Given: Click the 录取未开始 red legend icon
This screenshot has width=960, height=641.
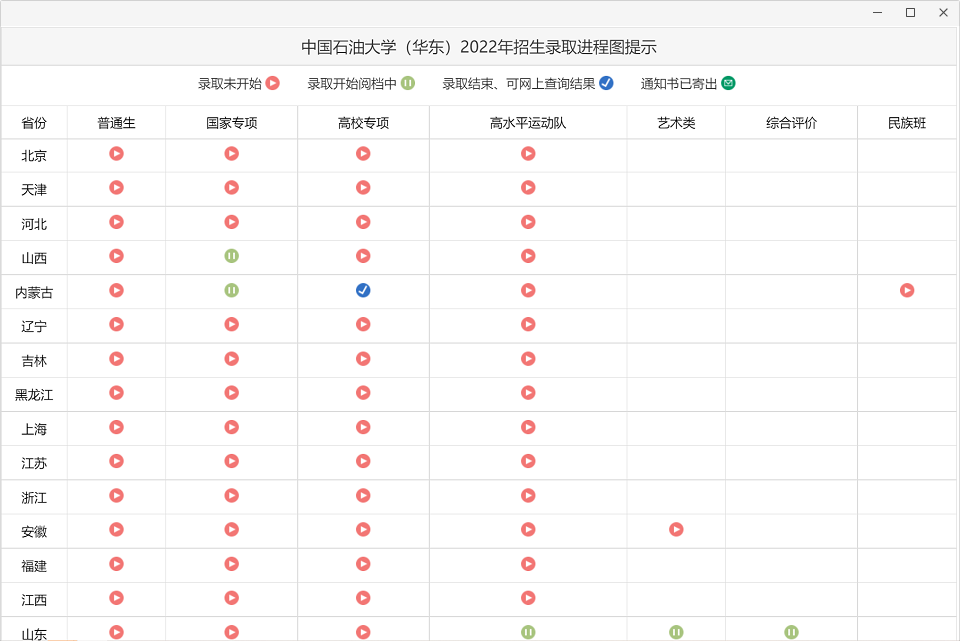Looking at the screenshot, I should (272, 83).
